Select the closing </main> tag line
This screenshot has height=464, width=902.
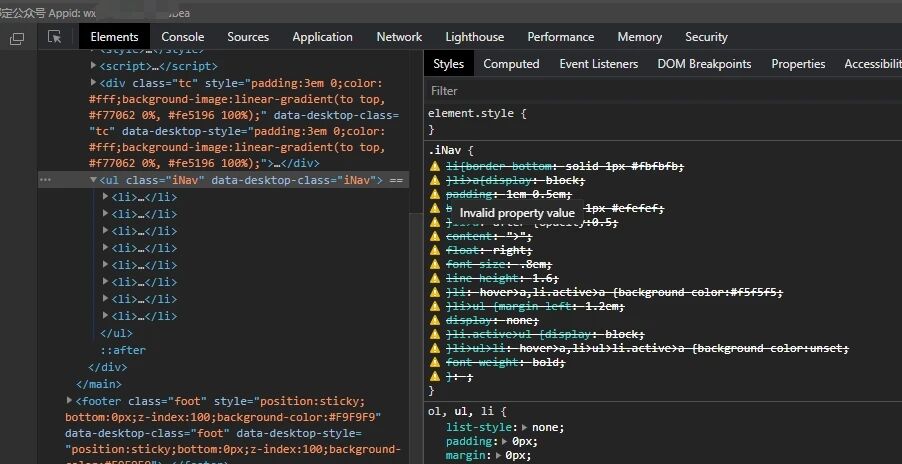click(99, 384)
